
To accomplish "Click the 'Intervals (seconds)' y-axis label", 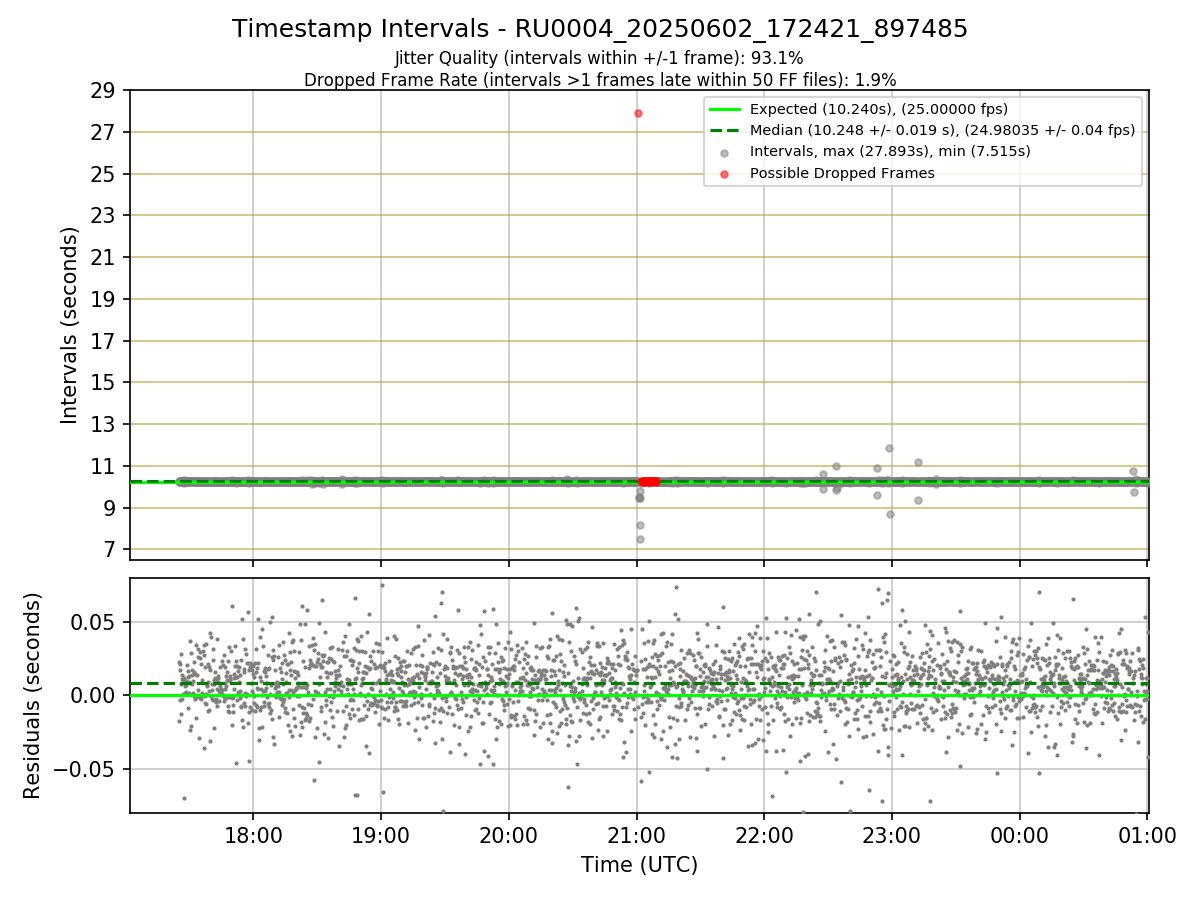I will (70, 325).
